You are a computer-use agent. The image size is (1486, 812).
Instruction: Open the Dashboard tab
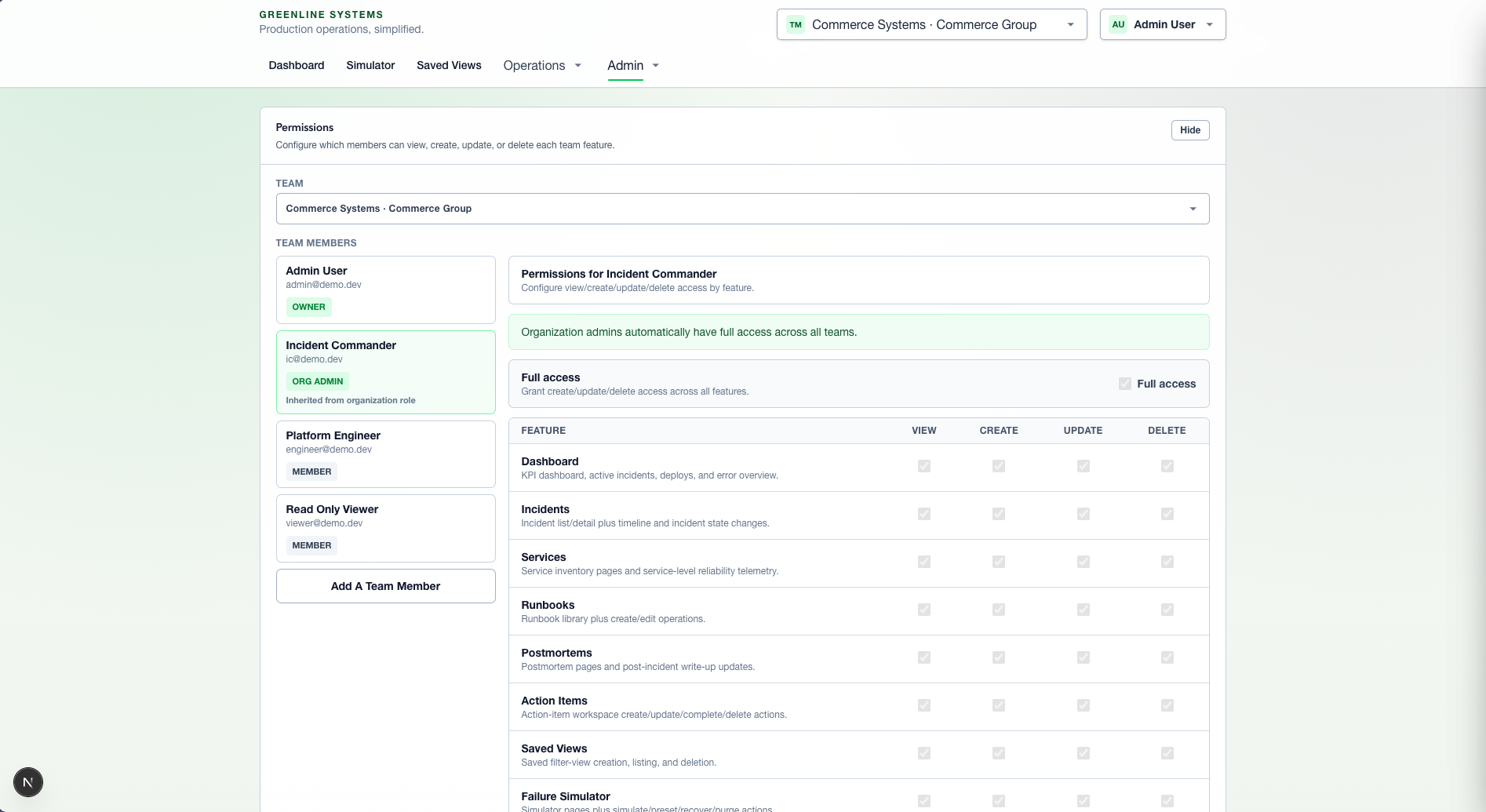297,66
